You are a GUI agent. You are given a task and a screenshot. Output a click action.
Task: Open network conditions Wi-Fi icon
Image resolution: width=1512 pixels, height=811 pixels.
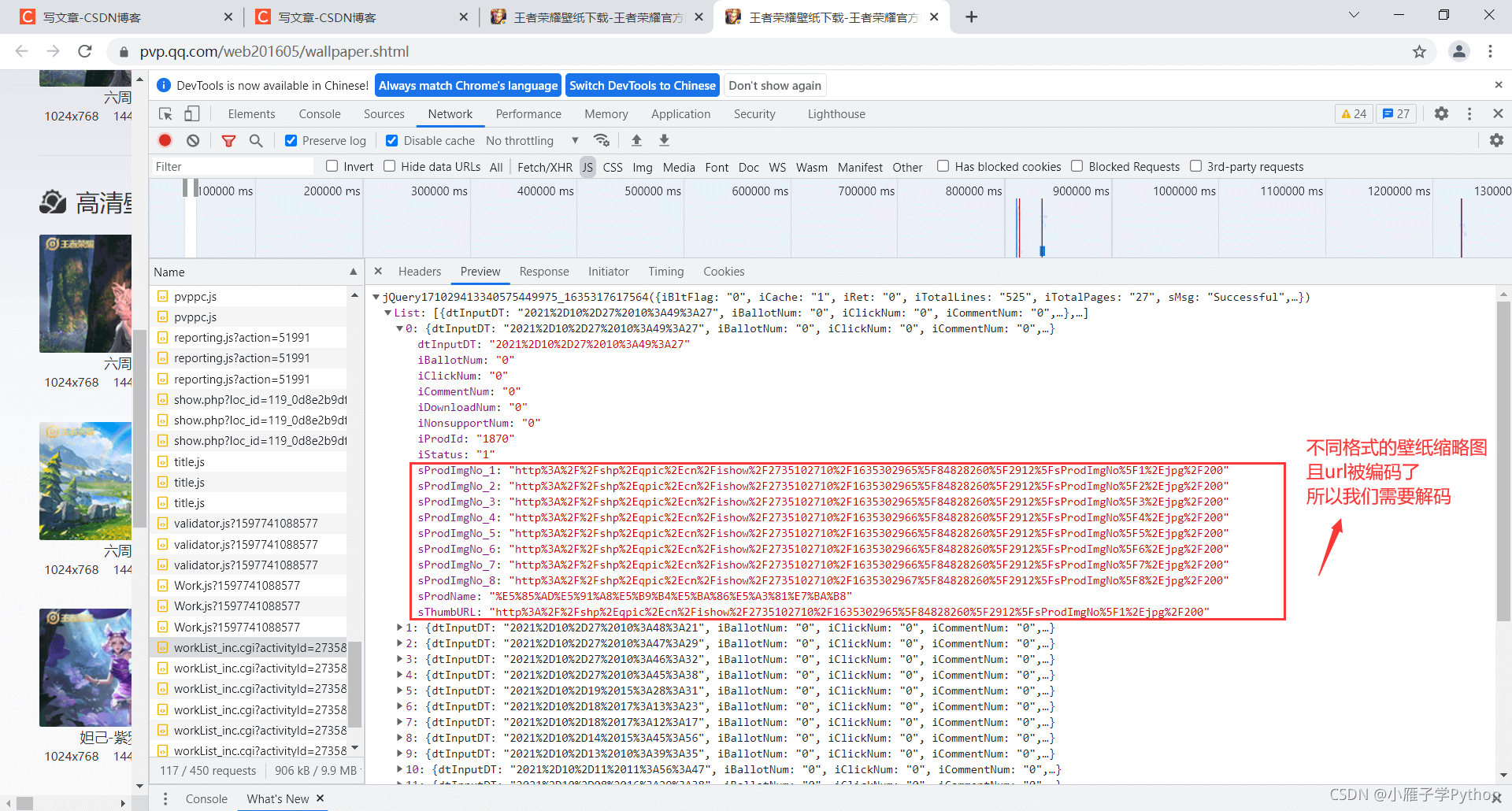pos(602,140)
